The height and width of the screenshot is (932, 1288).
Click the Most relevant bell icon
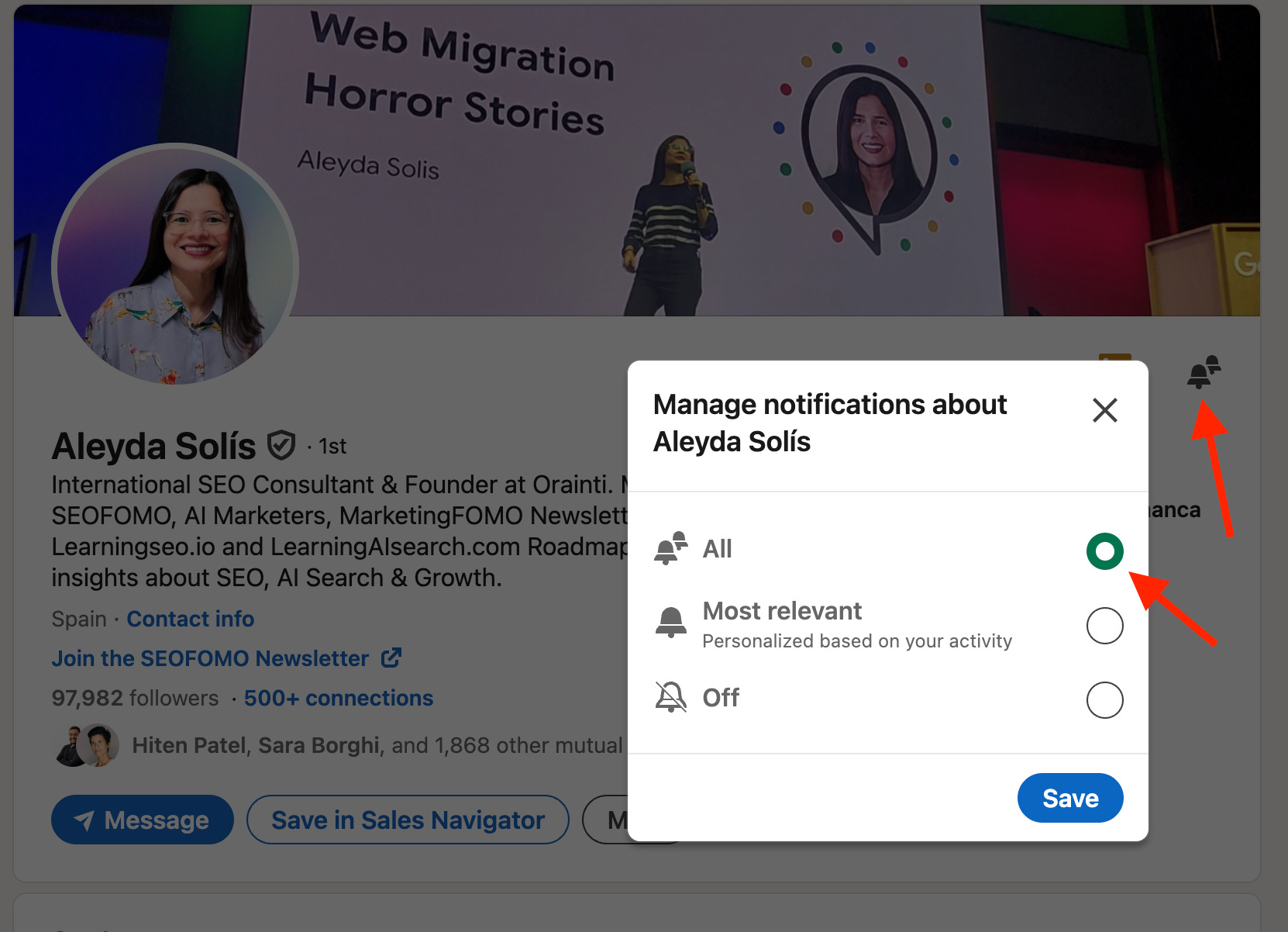tap(671, 623)
